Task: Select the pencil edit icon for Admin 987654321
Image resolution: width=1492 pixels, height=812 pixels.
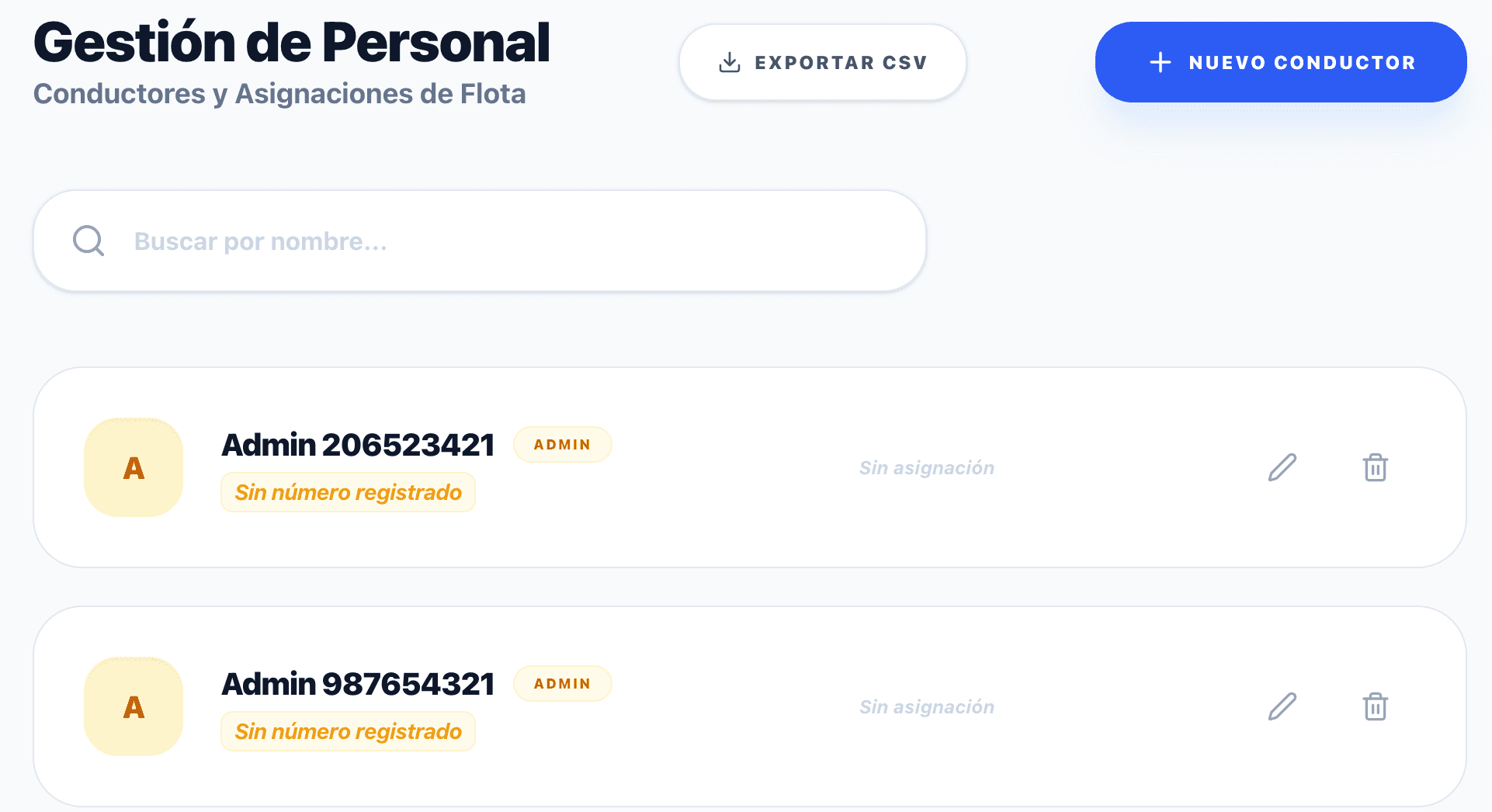Action: 1282,706
